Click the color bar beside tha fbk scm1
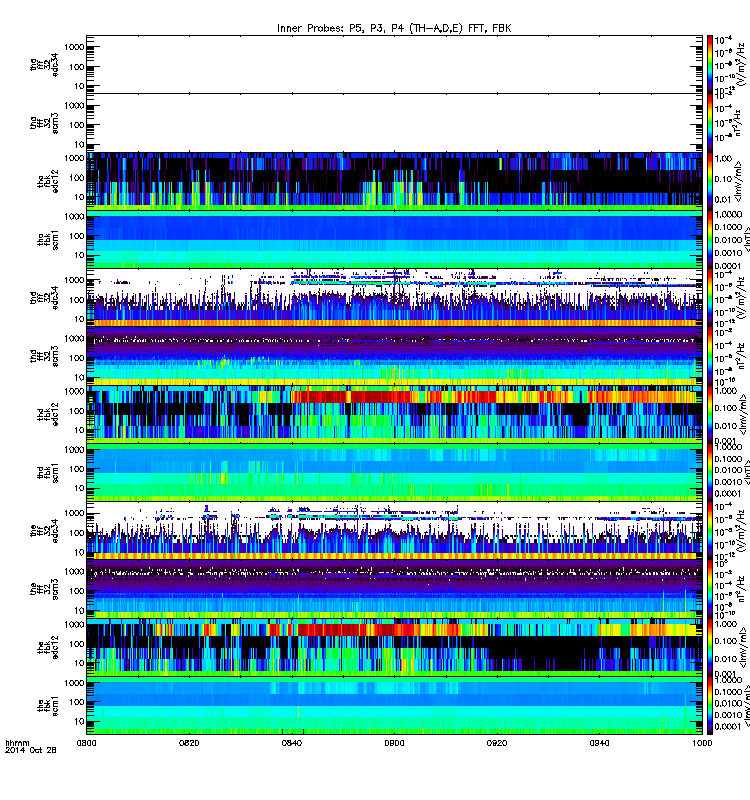The height and width of the screenshot is (800, 750). tap(710, 239)
